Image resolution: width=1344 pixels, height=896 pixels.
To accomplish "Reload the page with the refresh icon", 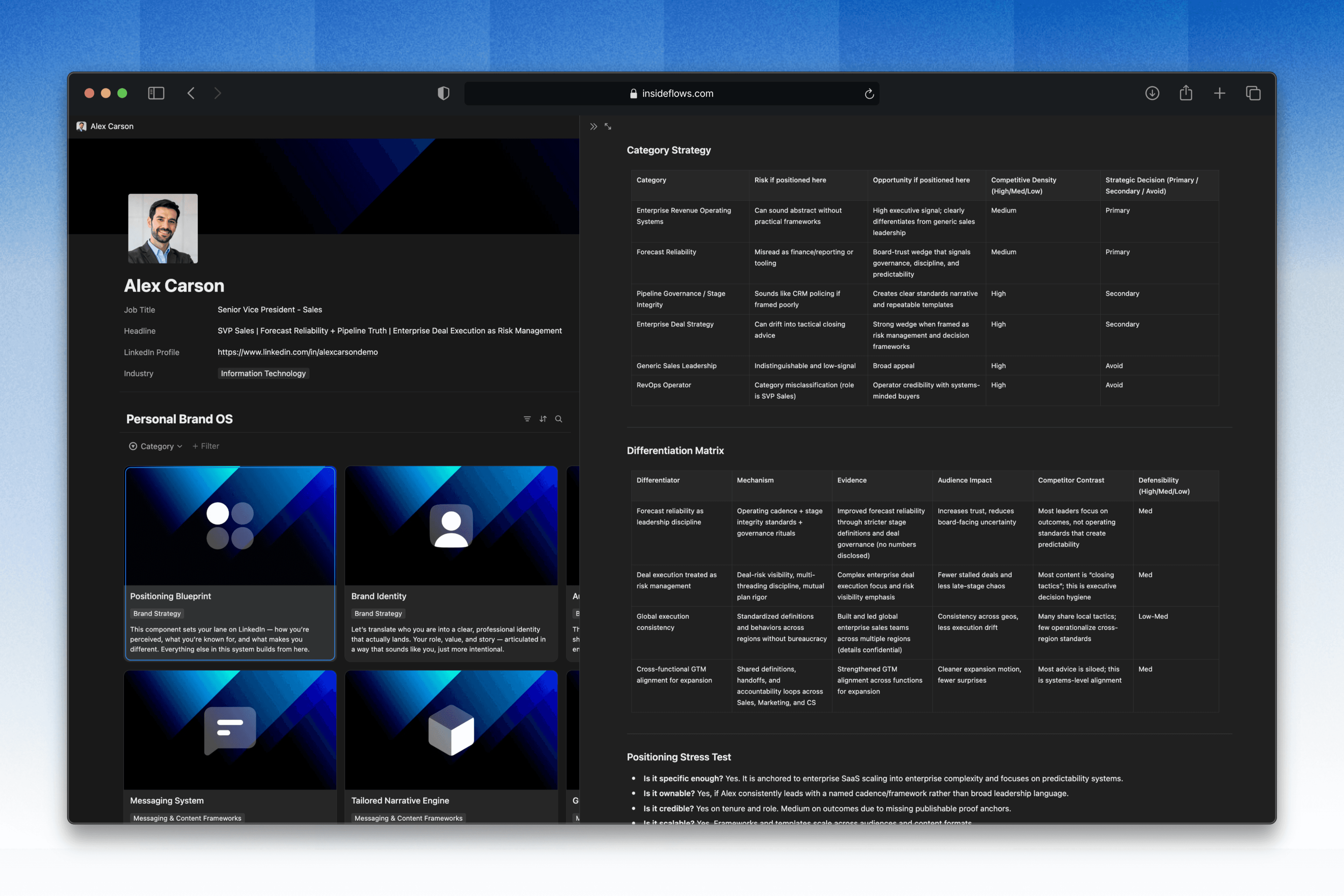I will 869,94.
